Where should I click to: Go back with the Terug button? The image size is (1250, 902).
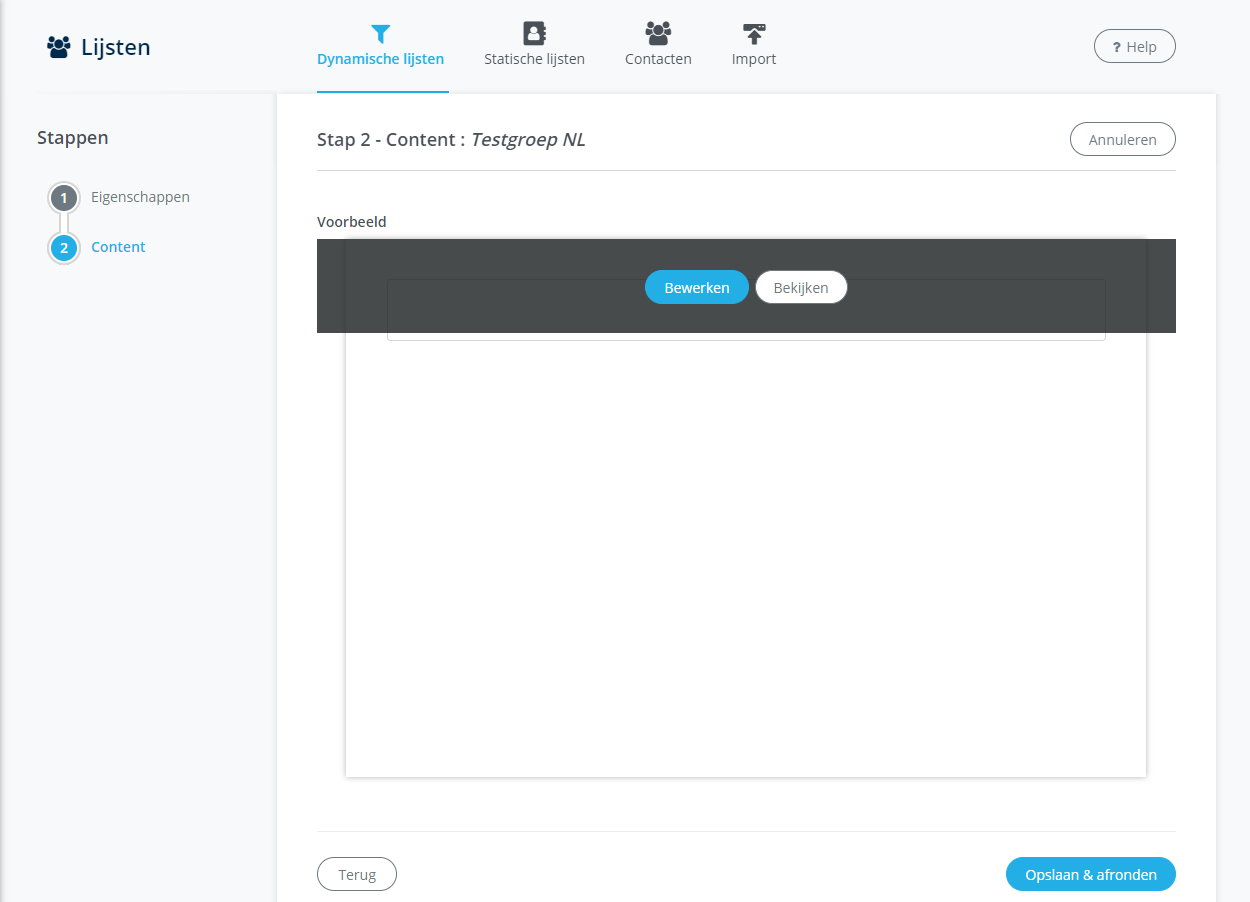point(357,874)
